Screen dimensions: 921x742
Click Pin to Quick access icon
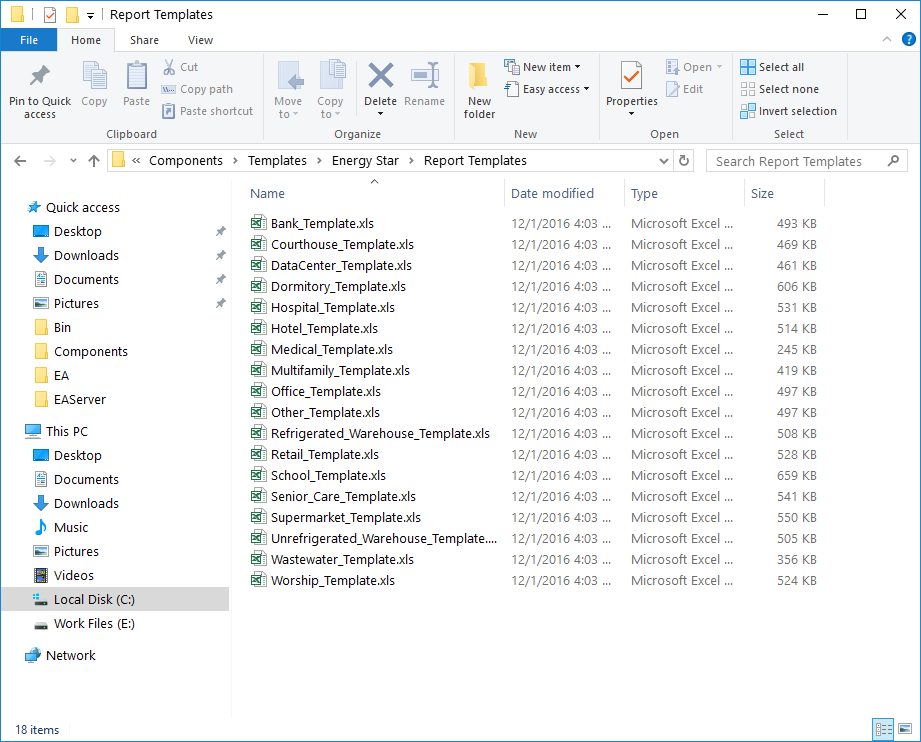coord(40,78)
